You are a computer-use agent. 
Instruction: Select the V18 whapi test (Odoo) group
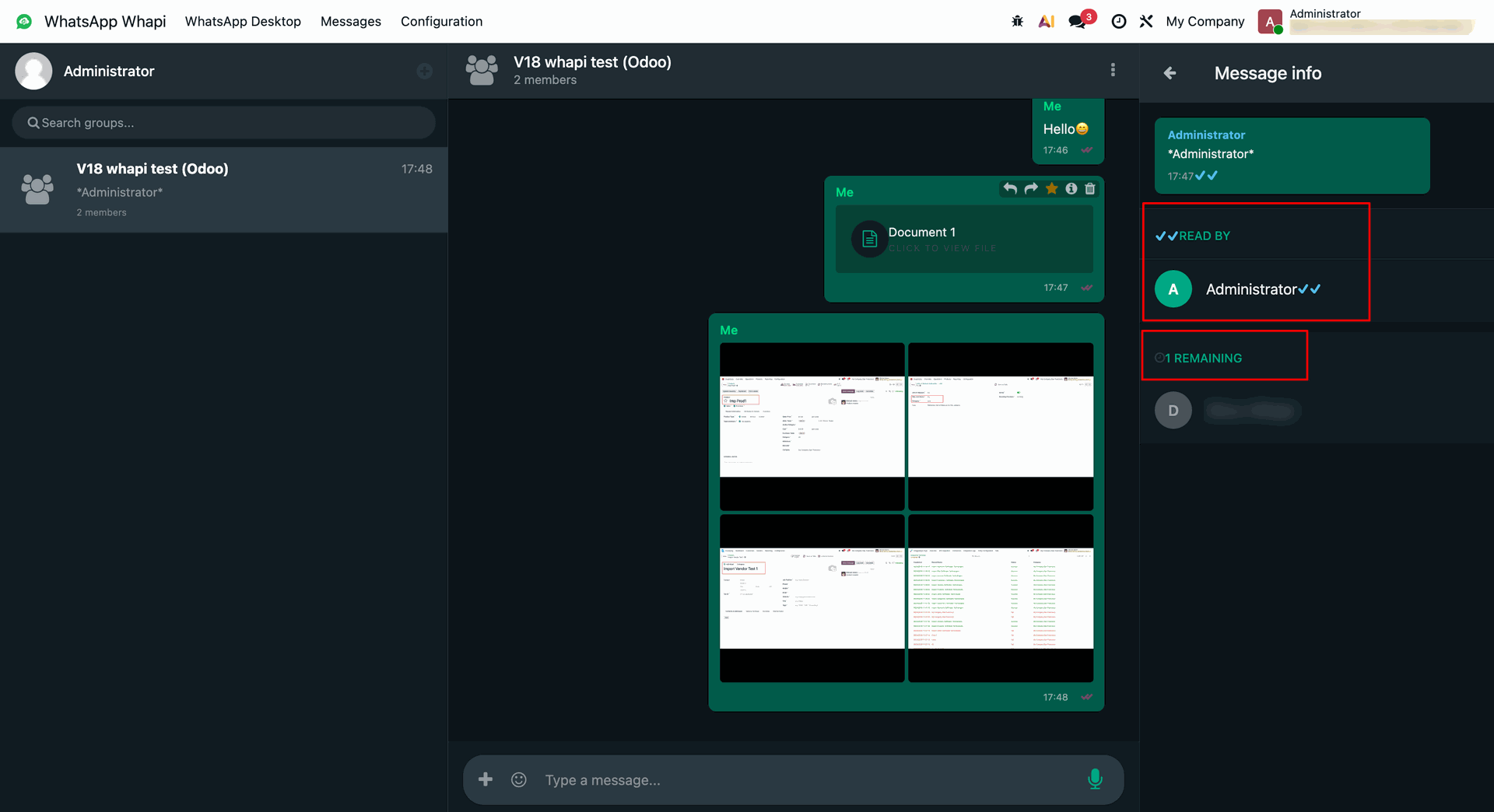[x=223, y=190]
